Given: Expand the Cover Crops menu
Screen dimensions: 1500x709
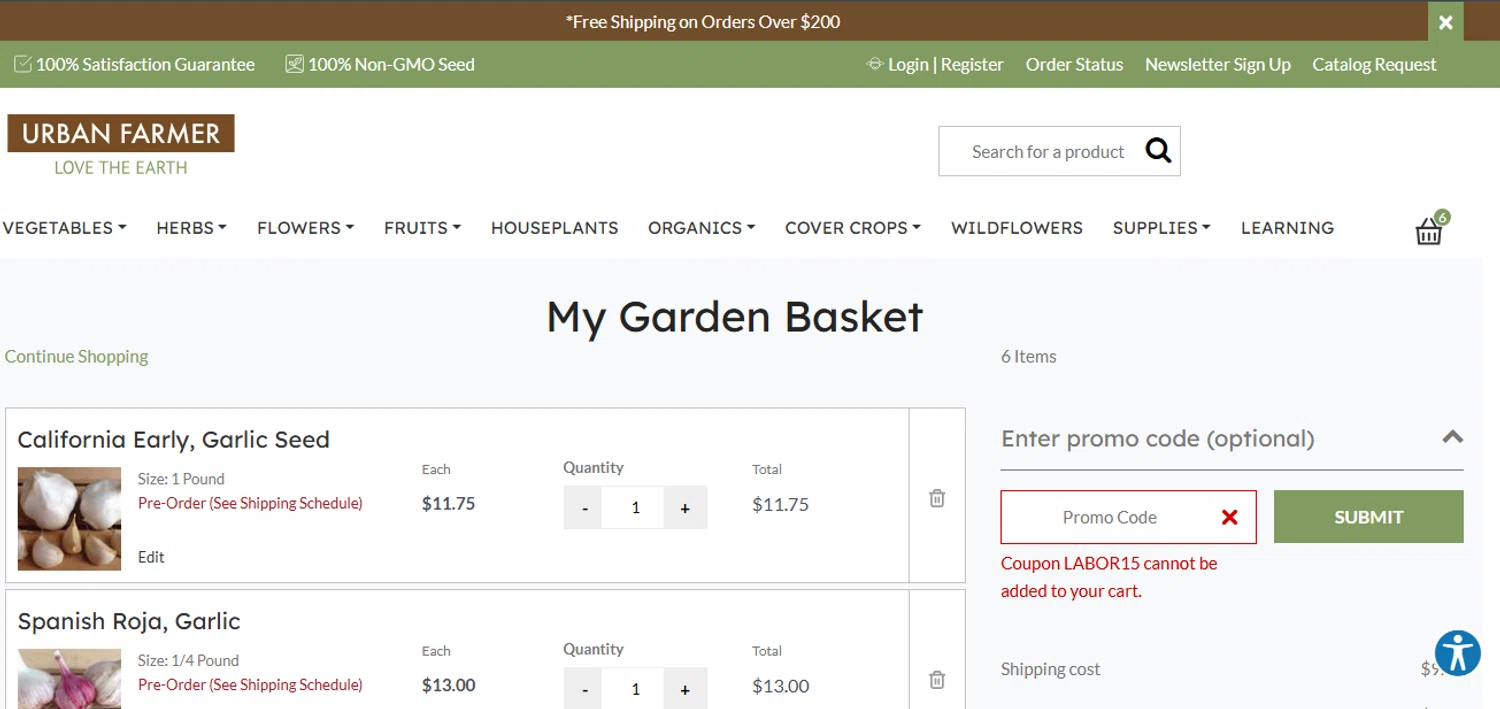Looking at the screenshot, I should (x=852, y=228).
